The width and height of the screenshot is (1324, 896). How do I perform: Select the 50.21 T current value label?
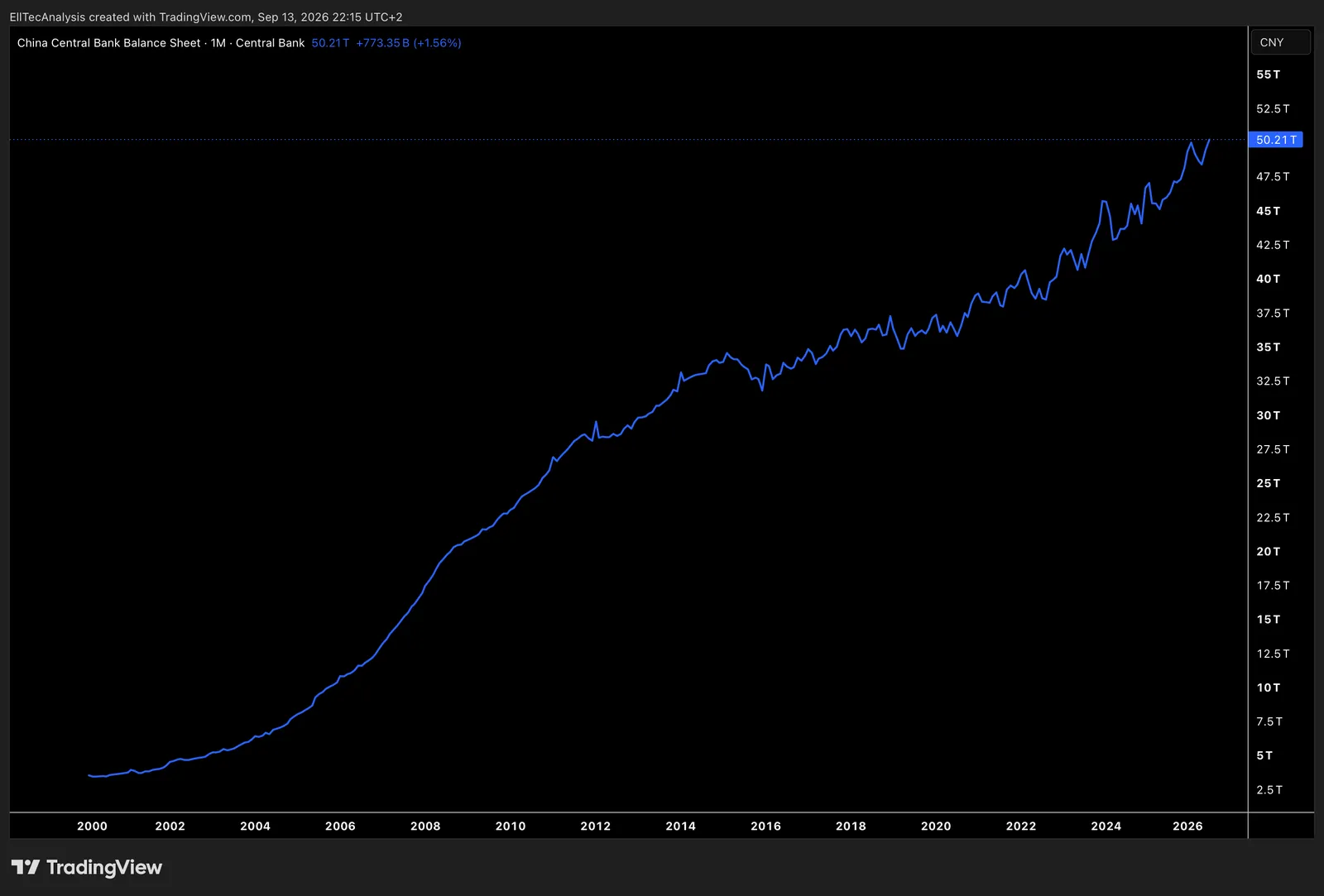1275,140
